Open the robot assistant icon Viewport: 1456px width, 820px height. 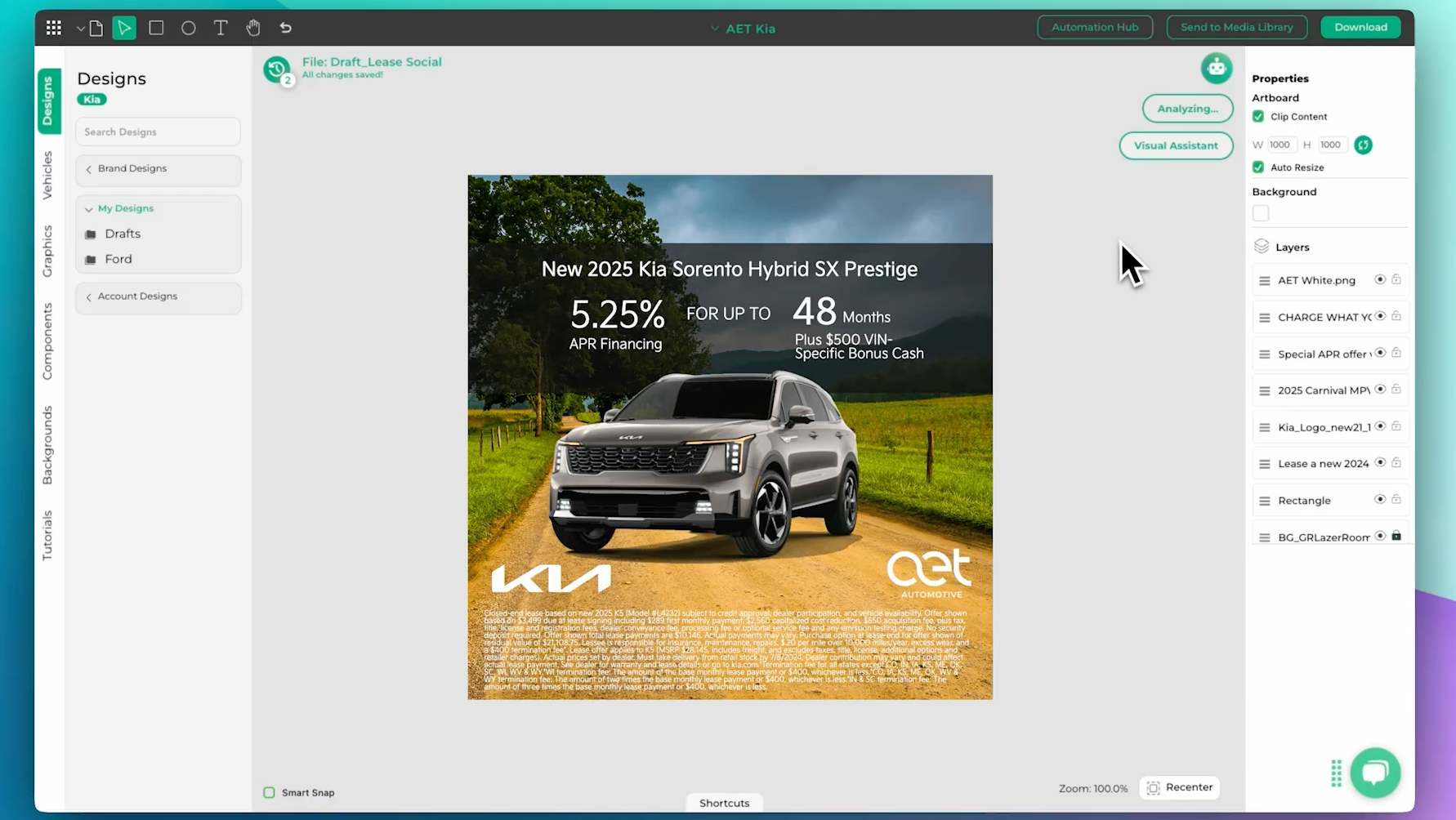(x=1217, y=68)
